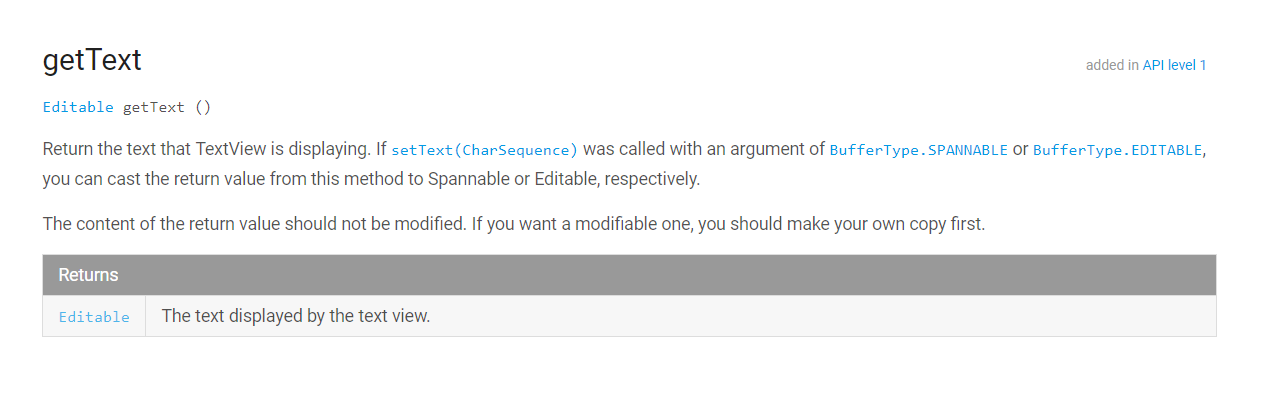Click the getText heading

tap(92, 60)
